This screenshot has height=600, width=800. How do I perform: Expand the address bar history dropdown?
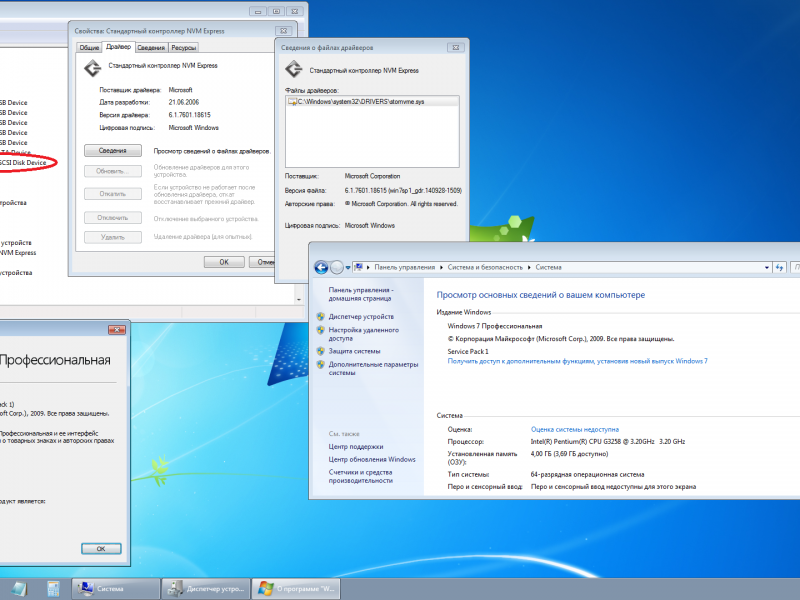766,267
